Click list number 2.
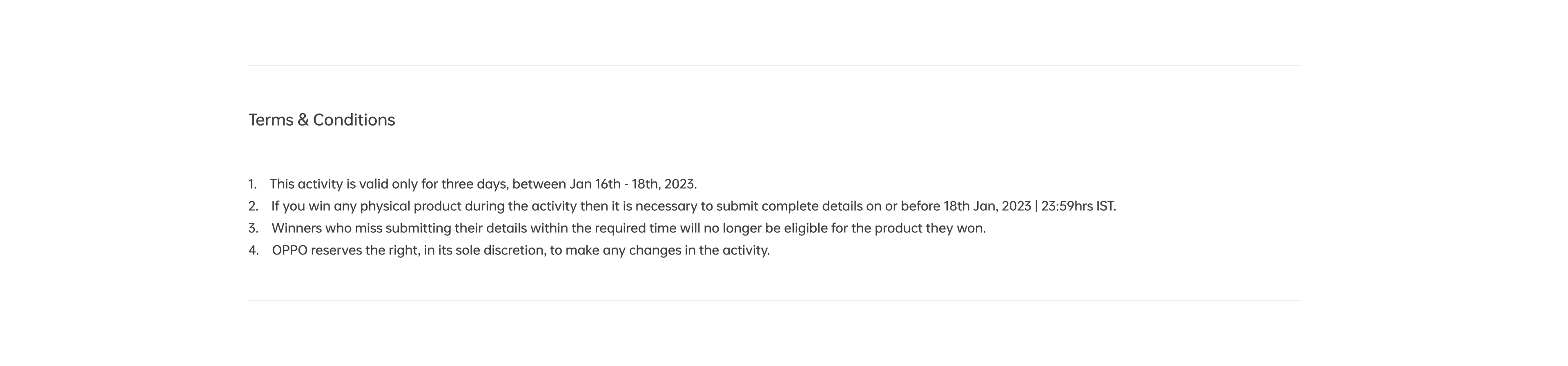 coord(253,206)
